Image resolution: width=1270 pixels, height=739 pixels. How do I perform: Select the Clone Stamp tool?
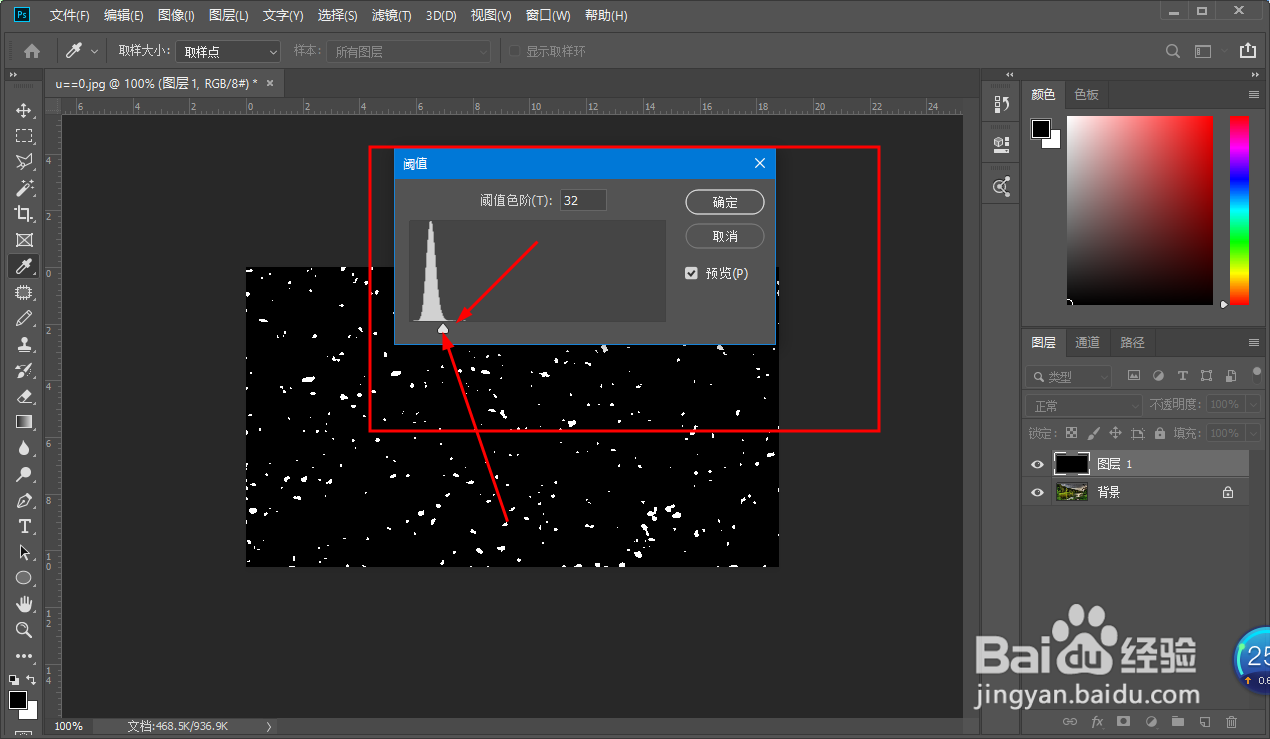click(24, 344)
